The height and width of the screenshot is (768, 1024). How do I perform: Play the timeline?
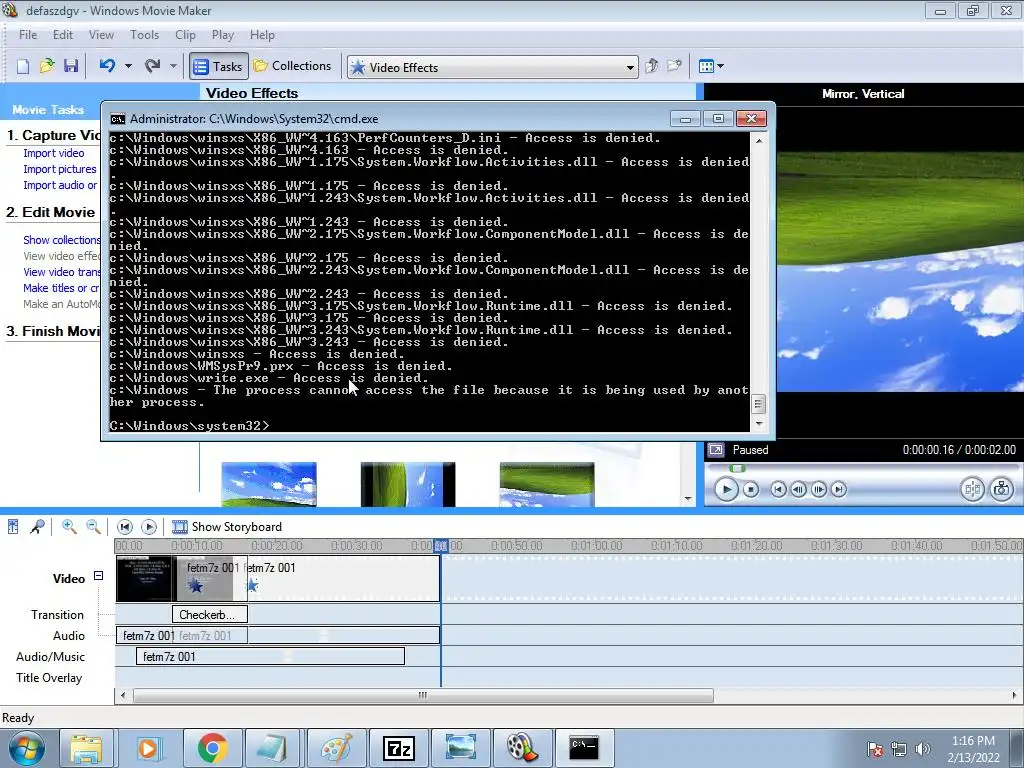coord(149,526)
